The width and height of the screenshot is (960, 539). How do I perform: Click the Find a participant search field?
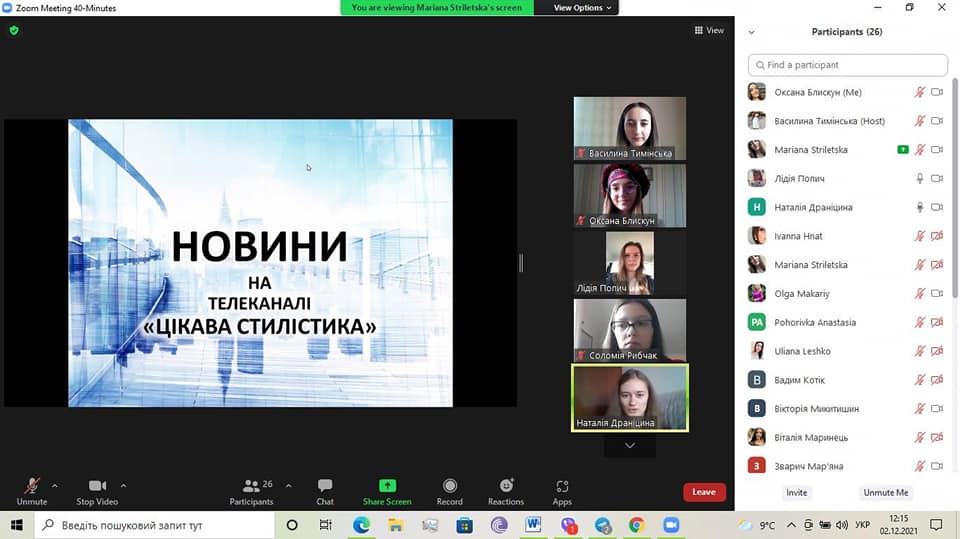point(847,65)
